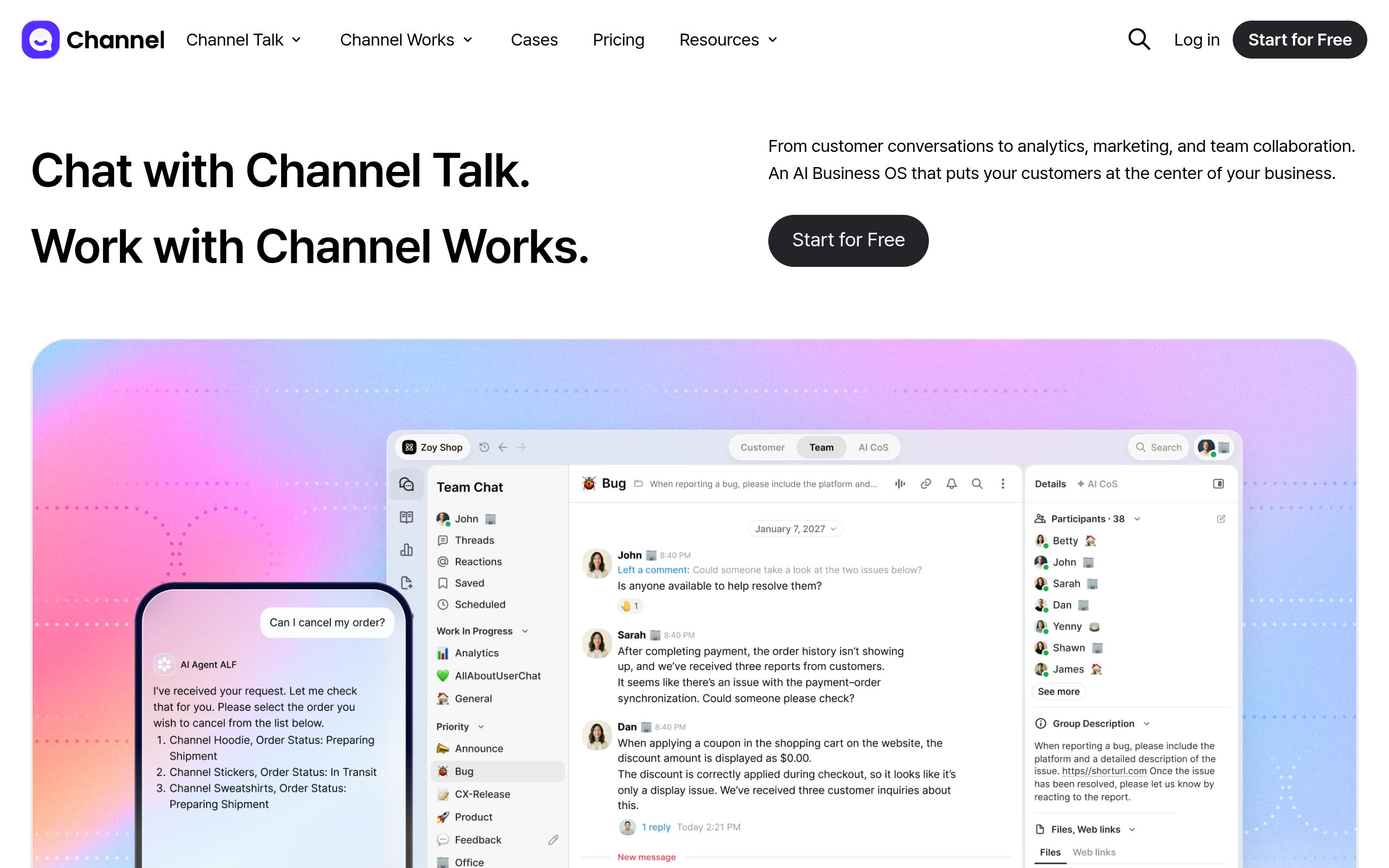The width and height of the screenshot is (1389, 868).
Task: Click the pencil icon next to Feedback
Action: coord(553,840)
